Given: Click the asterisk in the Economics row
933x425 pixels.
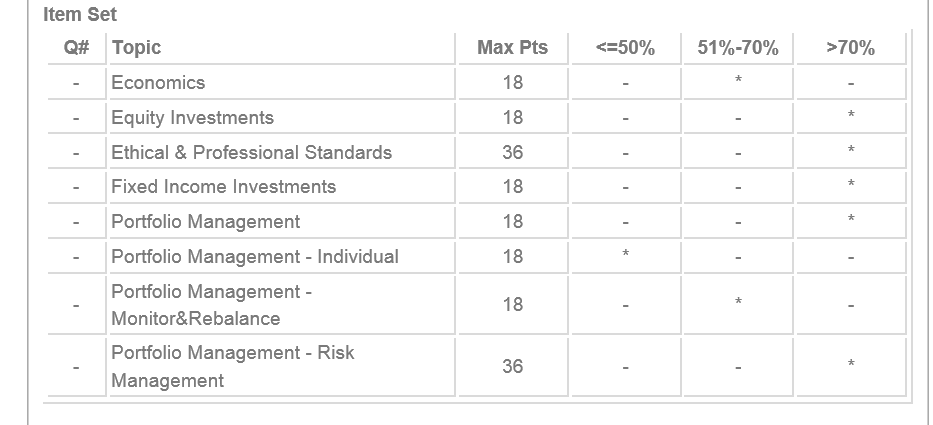Looking at the screenshot, I should coord(738,82).
